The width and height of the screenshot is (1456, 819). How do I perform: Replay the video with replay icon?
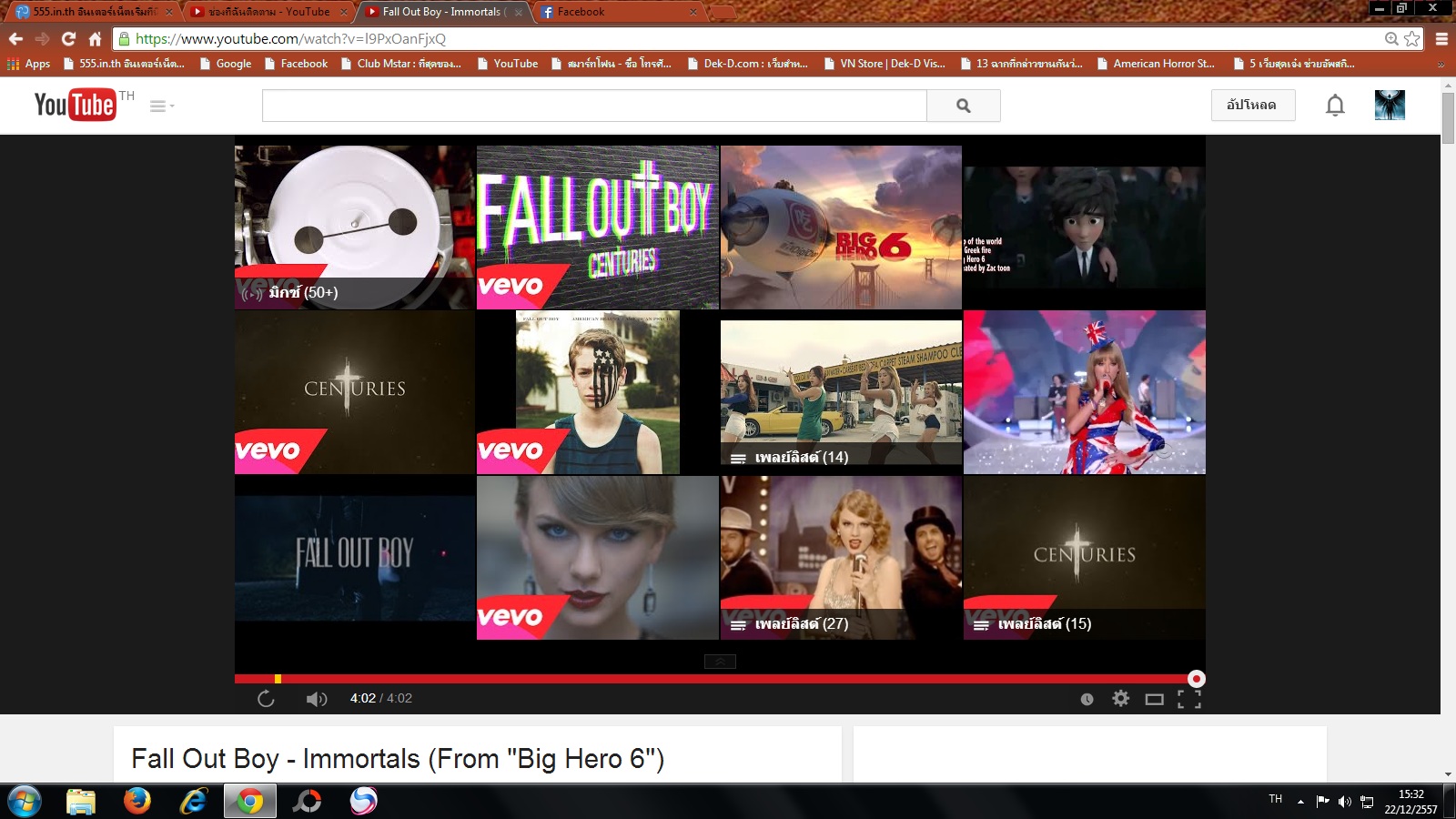click(266, 698)
